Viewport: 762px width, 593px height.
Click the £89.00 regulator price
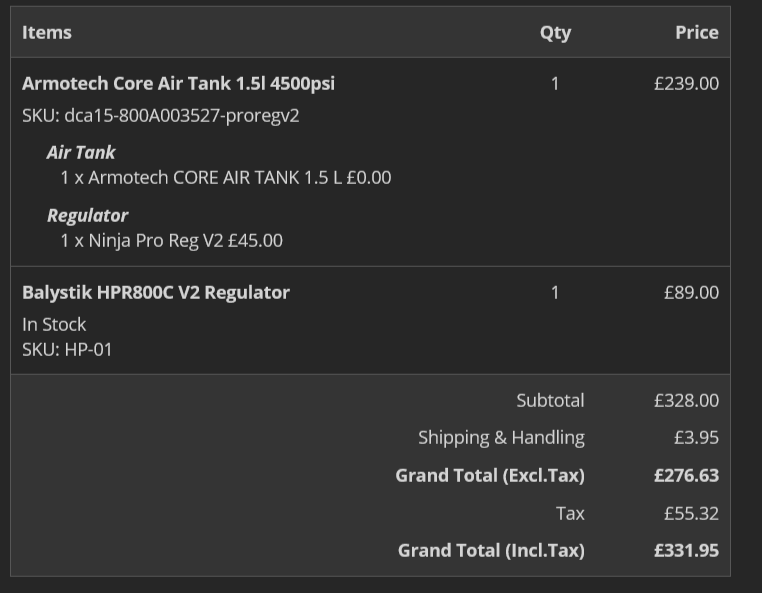pyautogui.click(x=691, y=292)
